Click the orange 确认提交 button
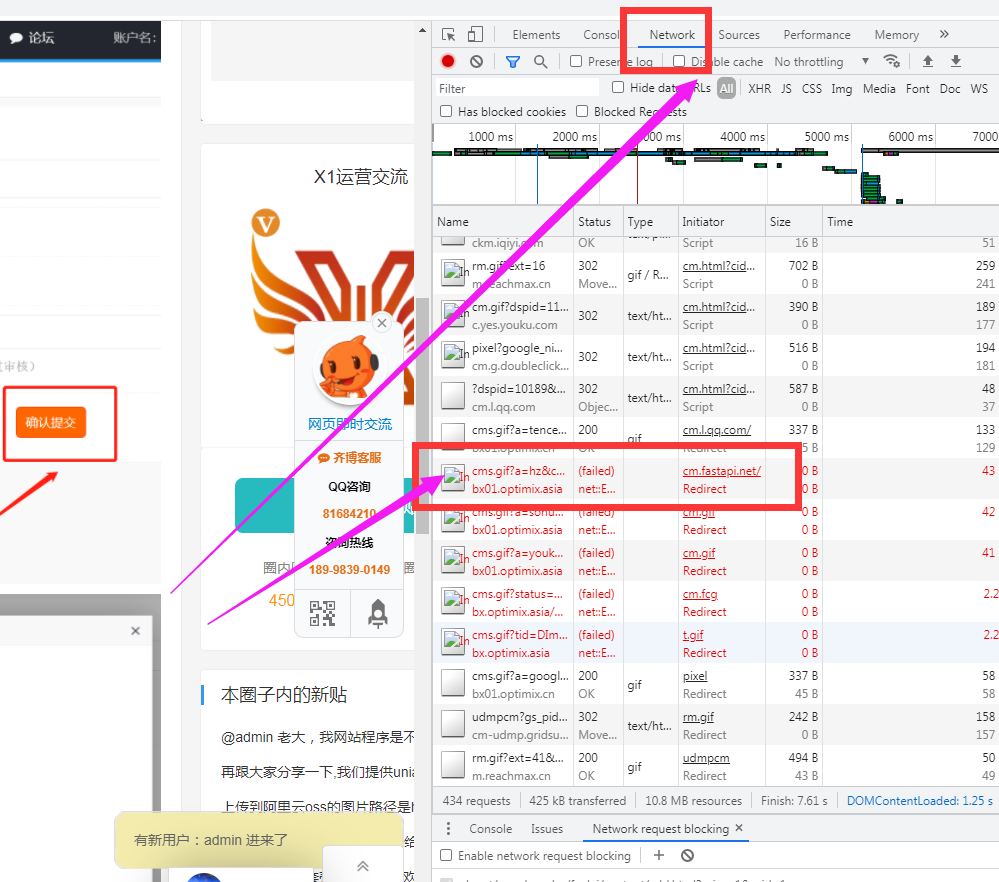 (x=51, y=423)
